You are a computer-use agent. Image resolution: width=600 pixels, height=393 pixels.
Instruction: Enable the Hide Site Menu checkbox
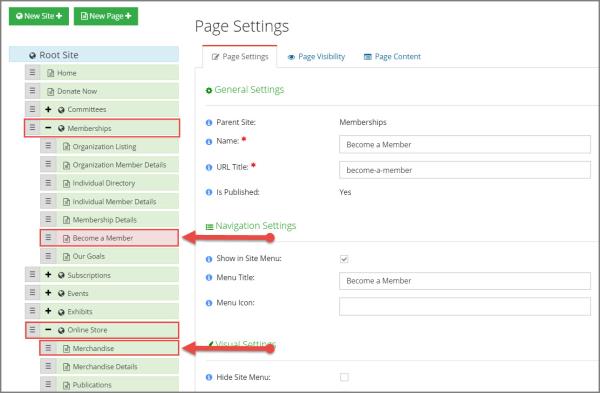click(344, 377)
